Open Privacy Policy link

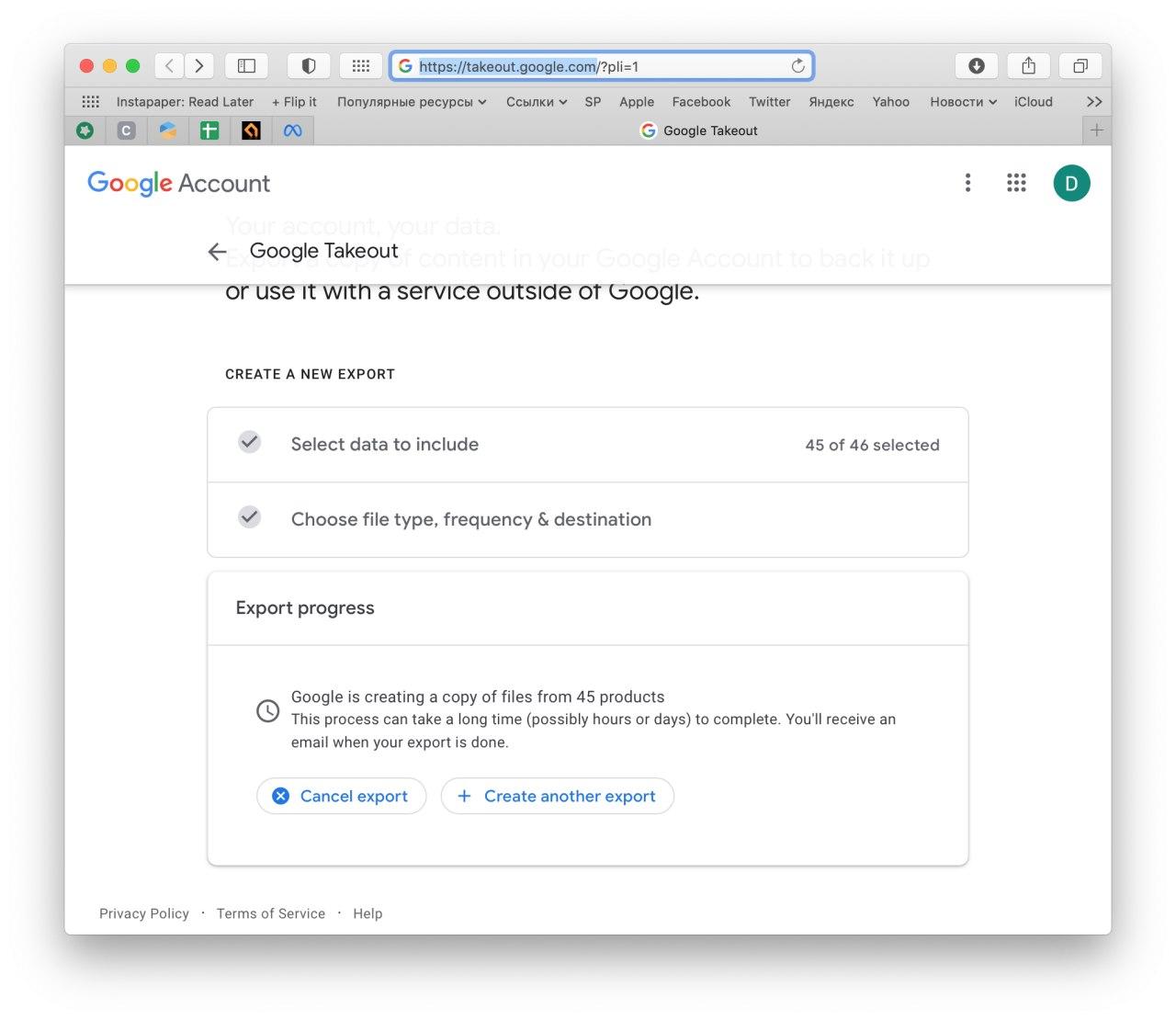[144, 913]
